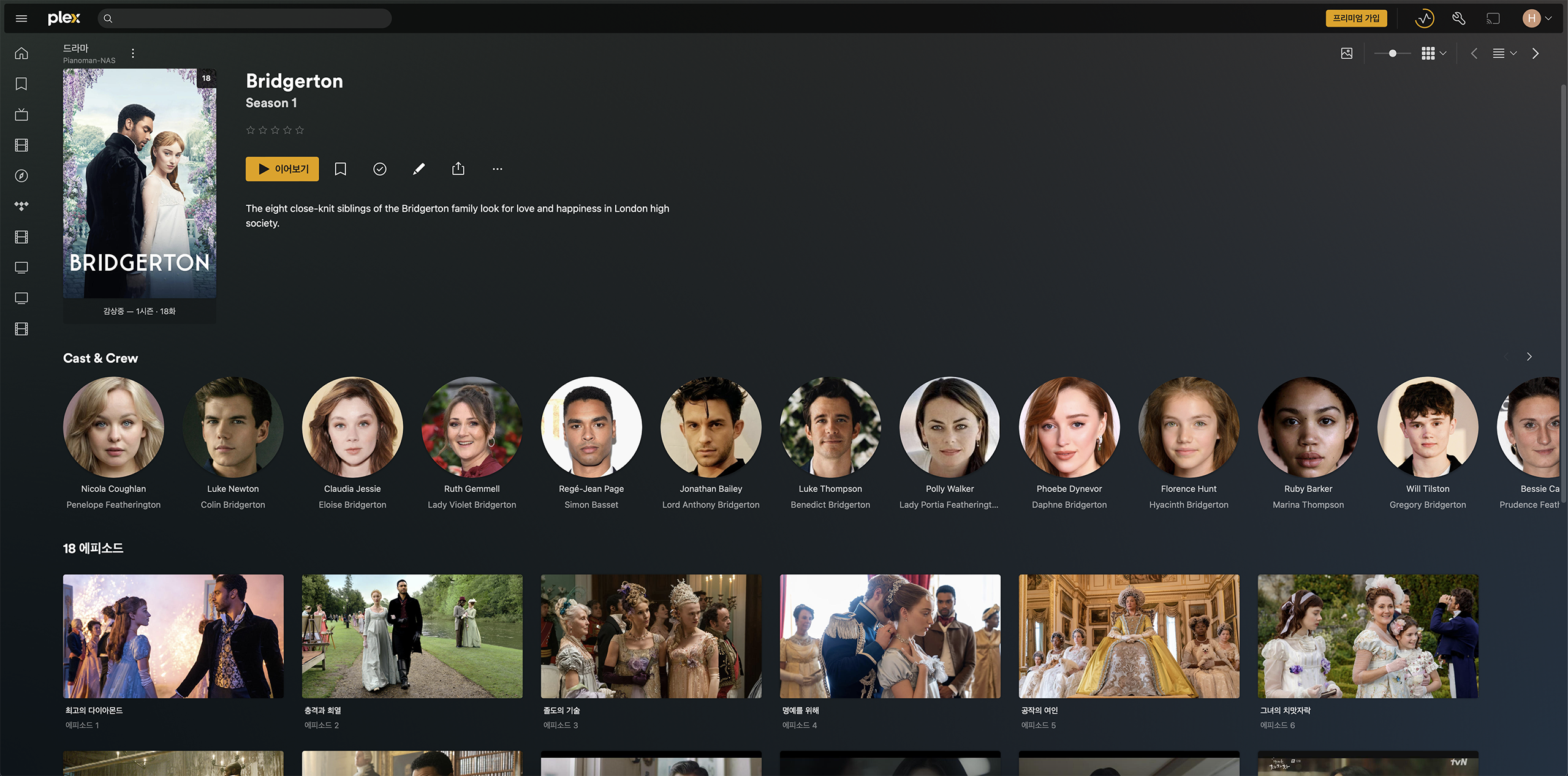Open the Tidal music sidebar icon

click(x=21, y=206)
